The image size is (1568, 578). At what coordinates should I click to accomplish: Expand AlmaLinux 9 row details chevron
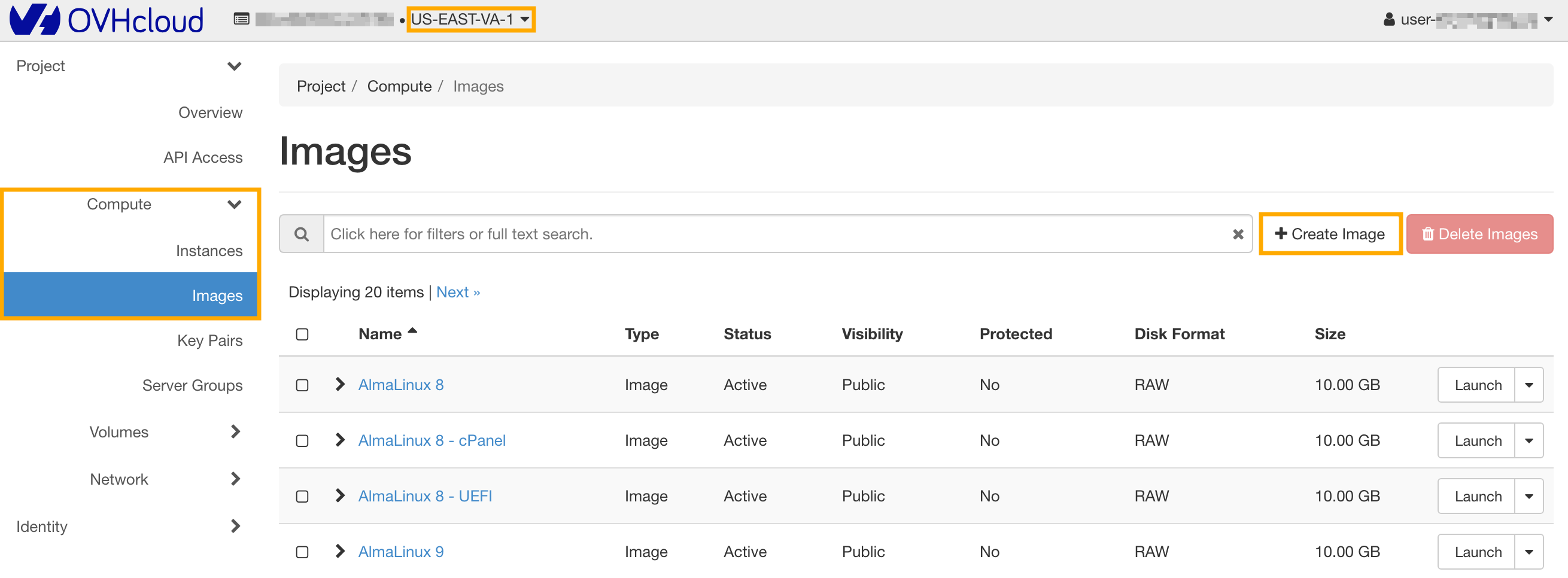click(x=341, y=551)
